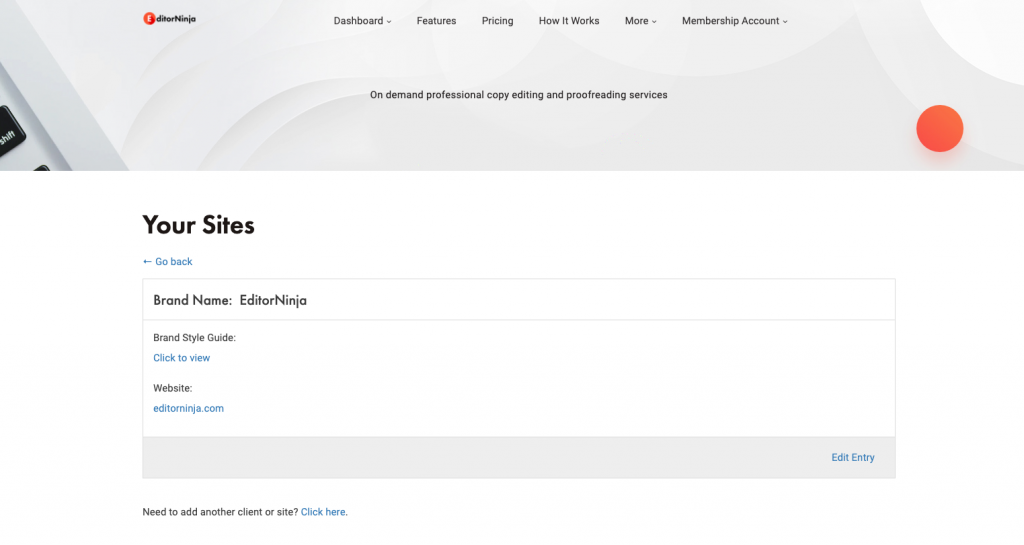
Task: Open the brand style guide via Click to view
Action: tap(182, 358)
